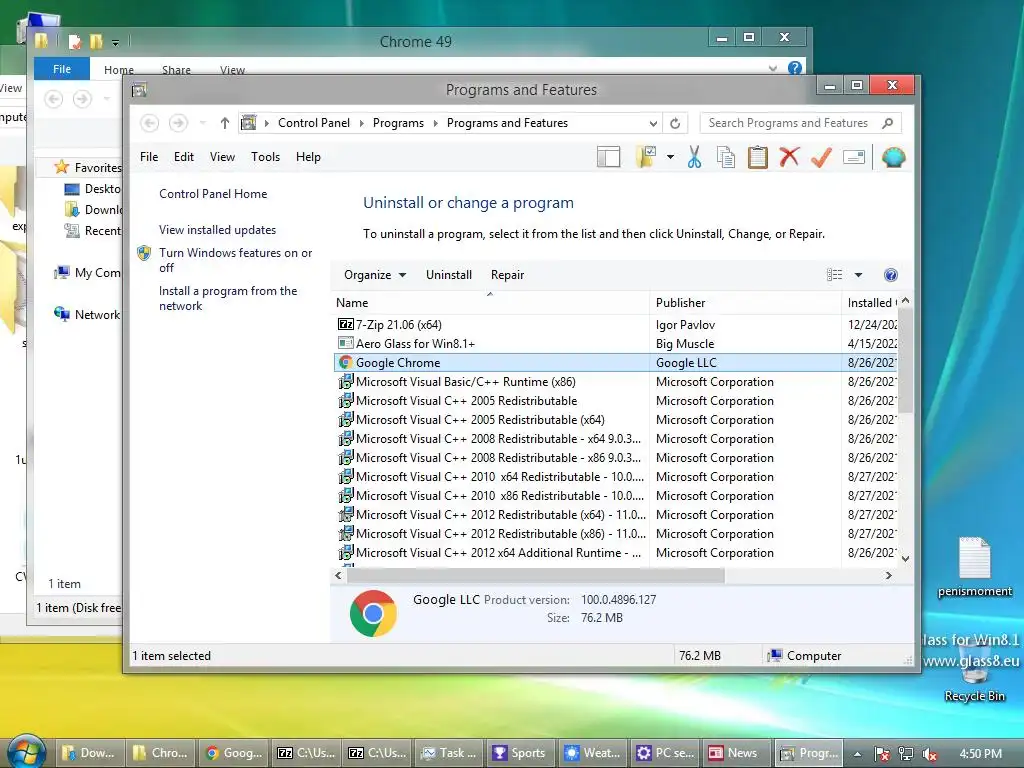Image resolution: width=1024 pixels, height=768 pixels.
Task: Click the Uninstall button
Action: (x=449, y=275)
